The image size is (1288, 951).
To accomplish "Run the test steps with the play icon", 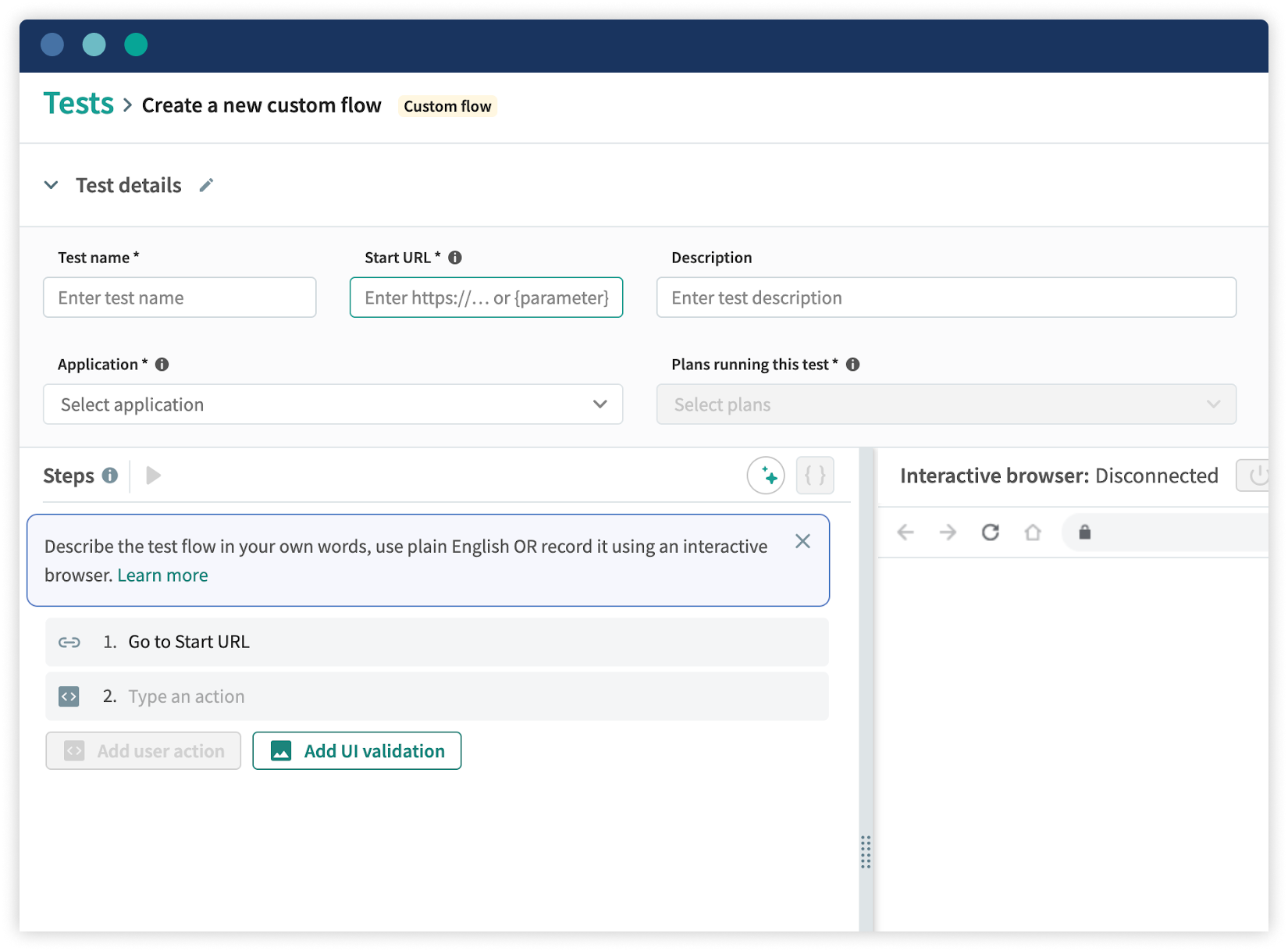I will 153,475.
